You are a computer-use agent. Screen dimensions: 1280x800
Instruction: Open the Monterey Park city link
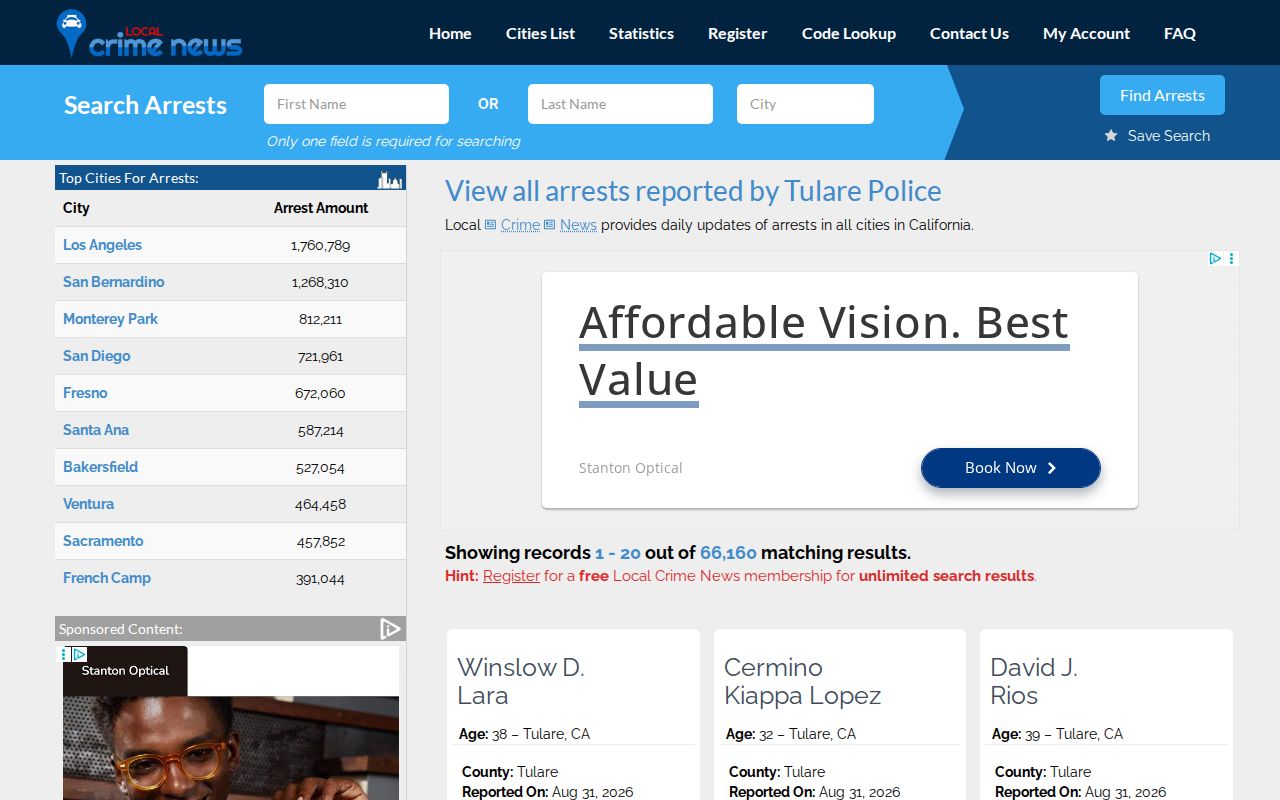pos(110,319)
